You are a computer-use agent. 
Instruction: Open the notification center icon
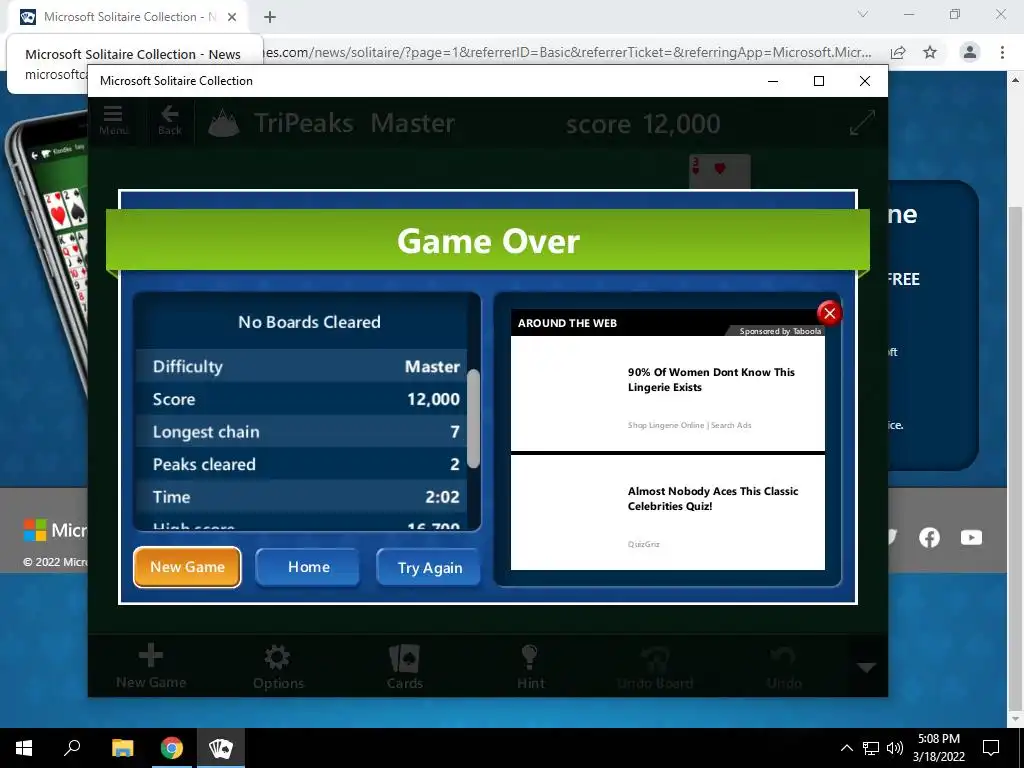tap(991, 748)
